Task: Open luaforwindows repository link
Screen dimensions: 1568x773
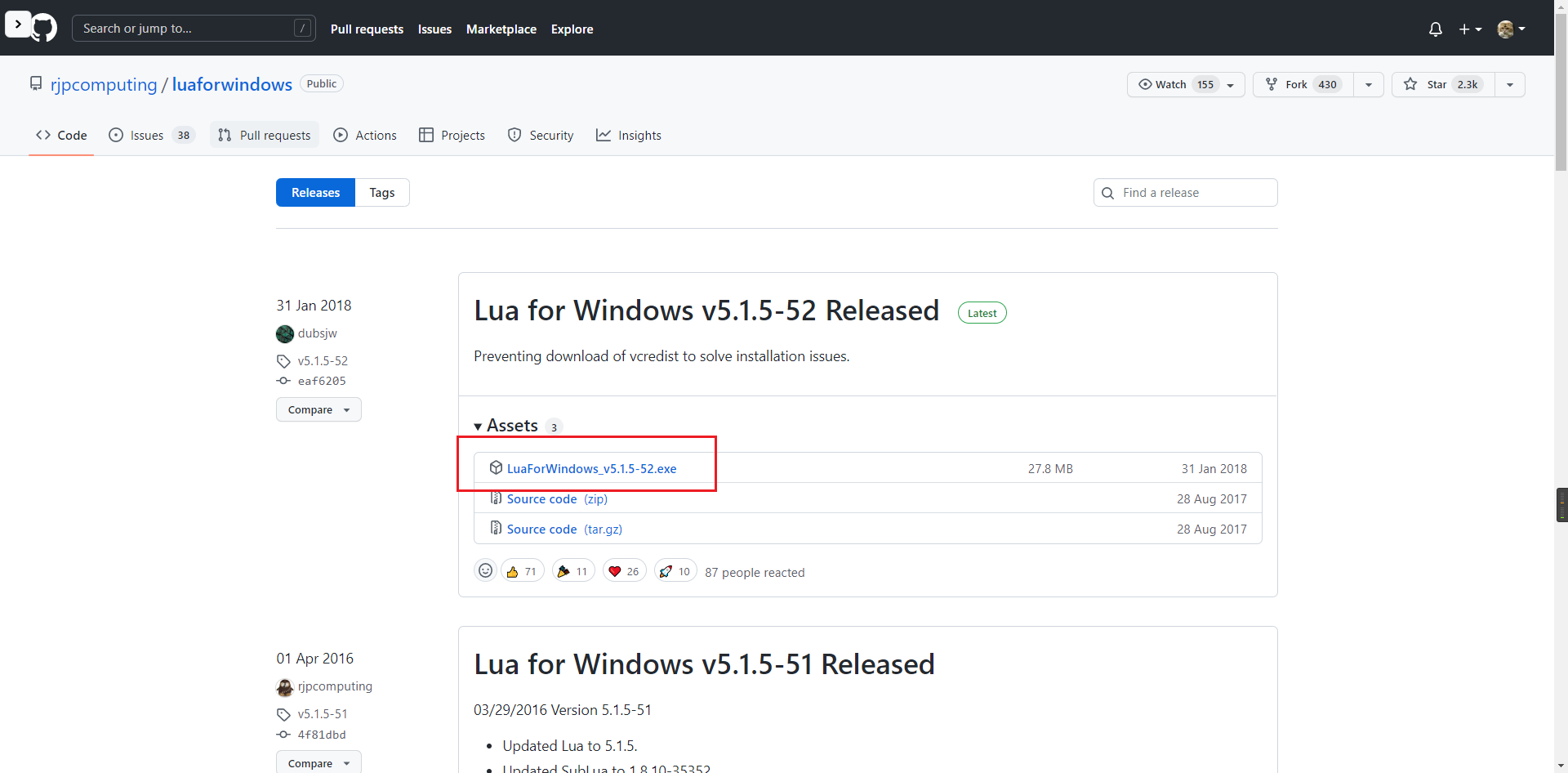Action: pyautogui.click(x=232, y=84)
